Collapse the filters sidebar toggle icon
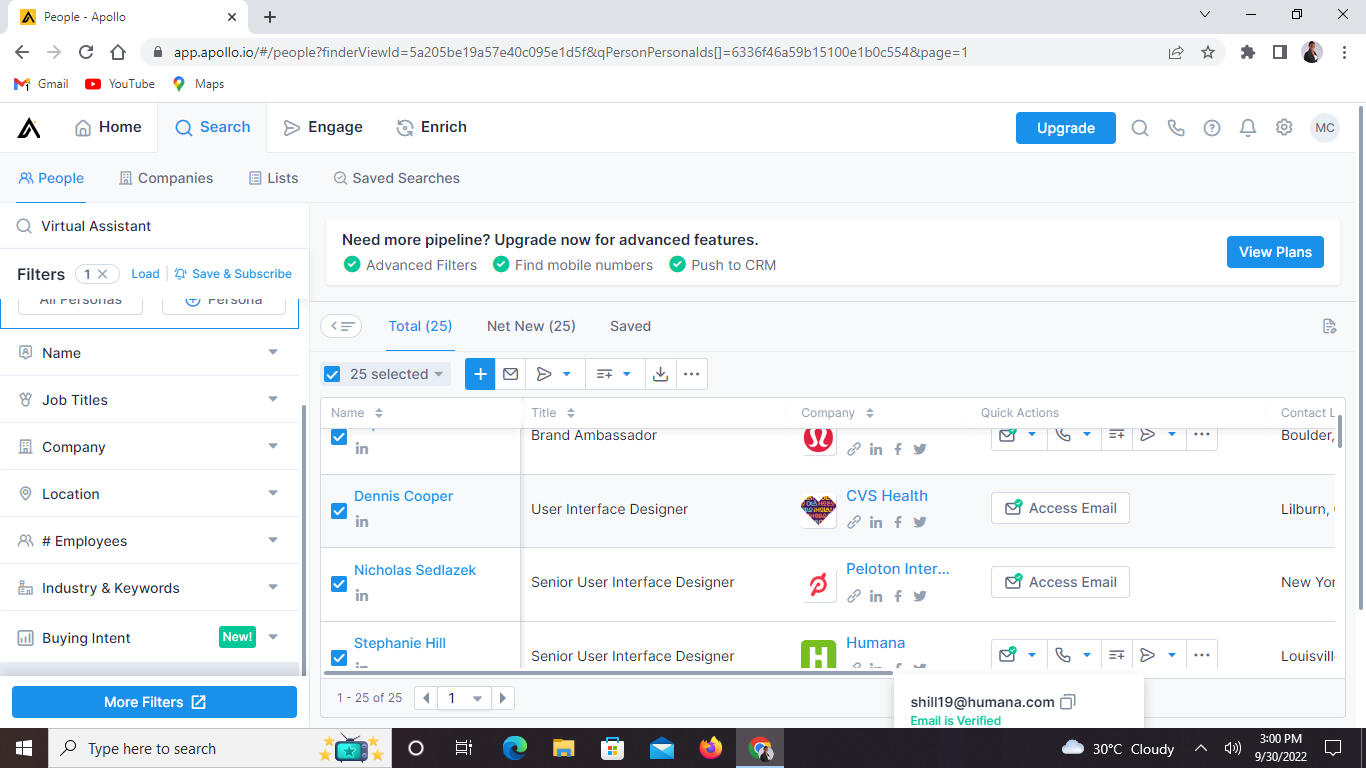The image size is (1366, 768). [342, 326]
